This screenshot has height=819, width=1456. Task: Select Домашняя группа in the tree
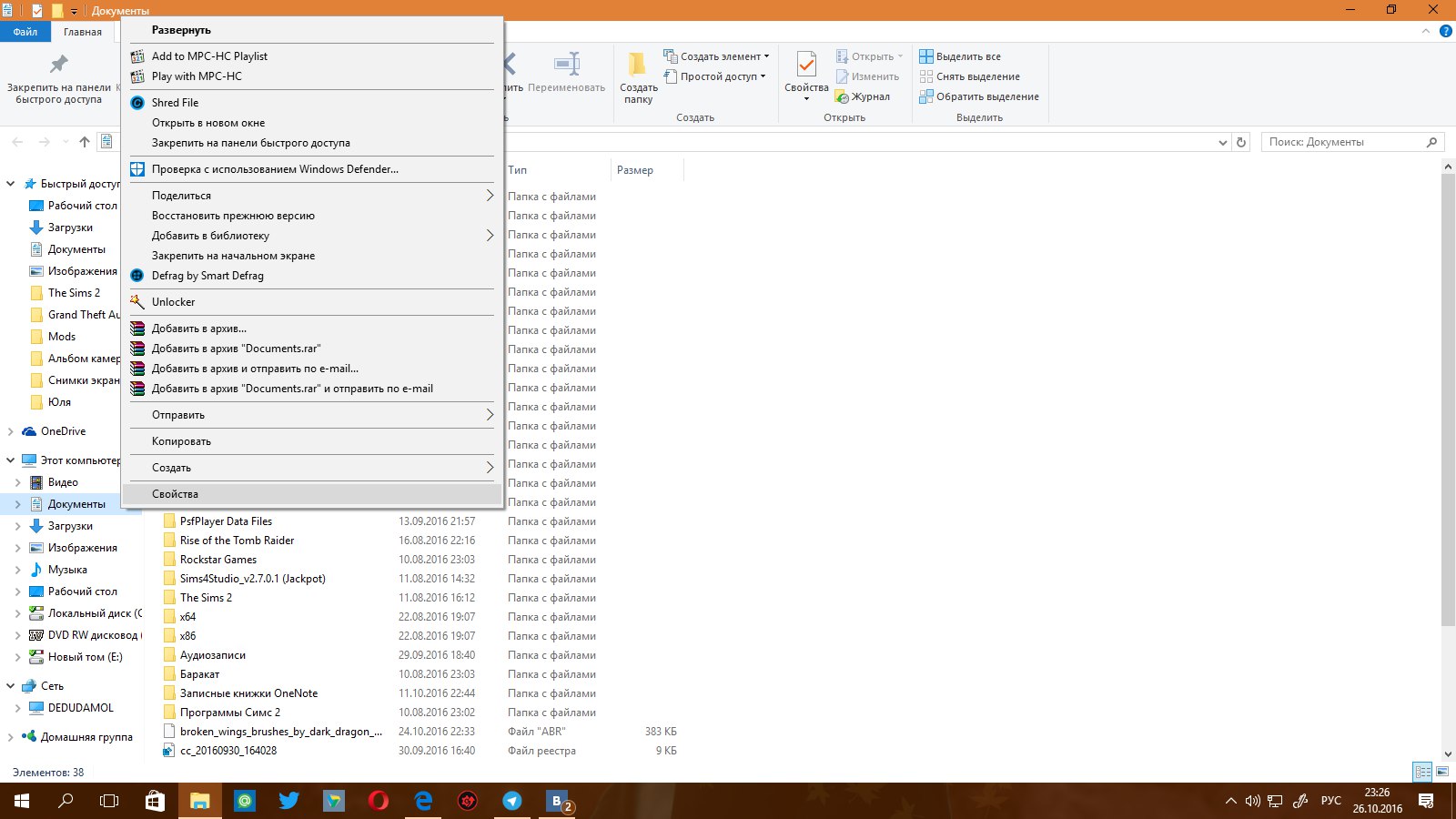[x=86, y=737]
